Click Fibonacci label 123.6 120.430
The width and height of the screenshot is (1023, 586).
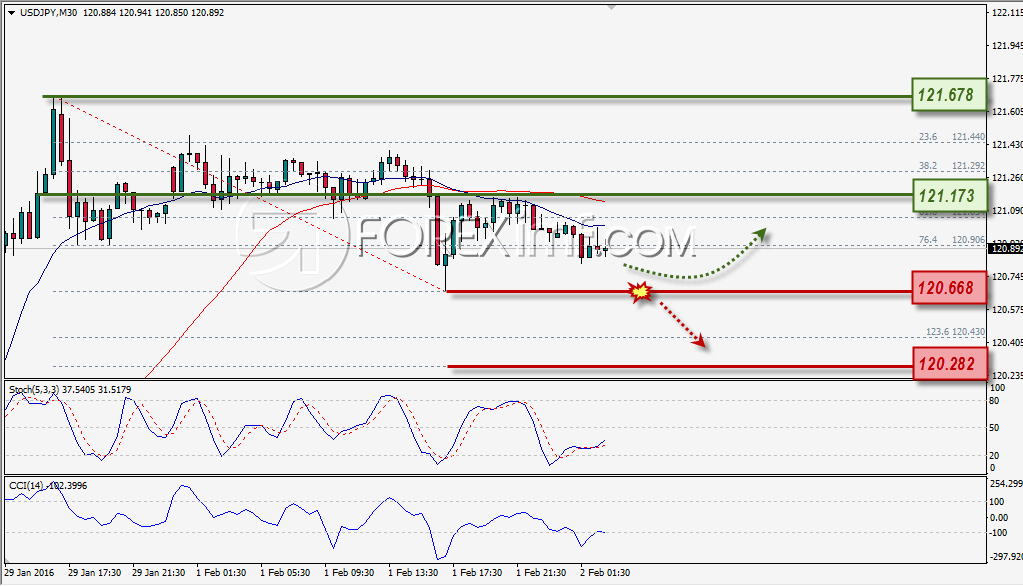coord(955,332)
